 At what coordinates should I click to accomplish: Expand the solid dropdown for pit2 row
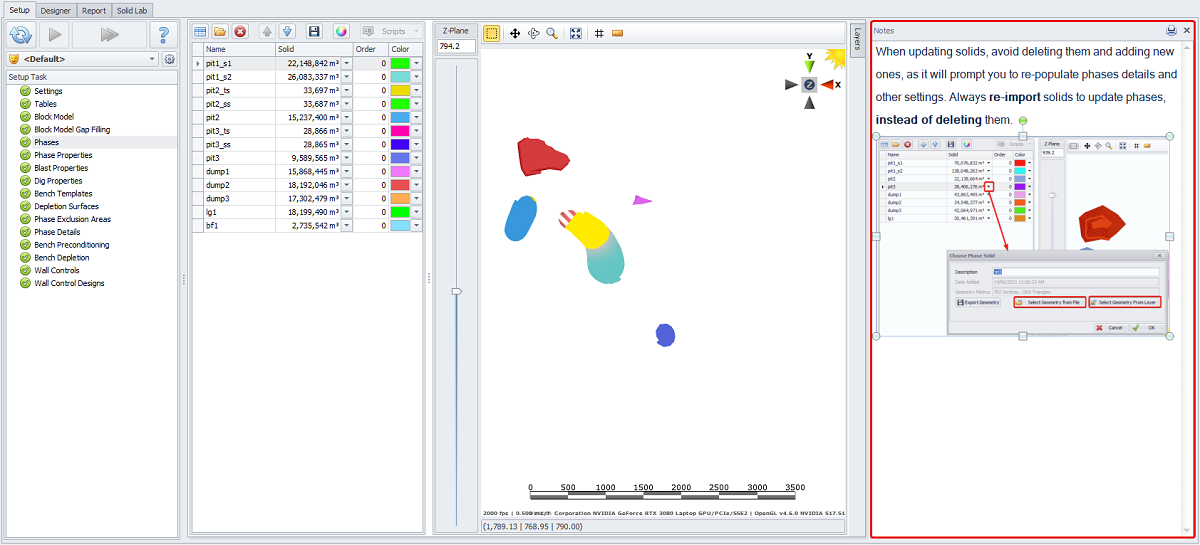click(347, 115)
